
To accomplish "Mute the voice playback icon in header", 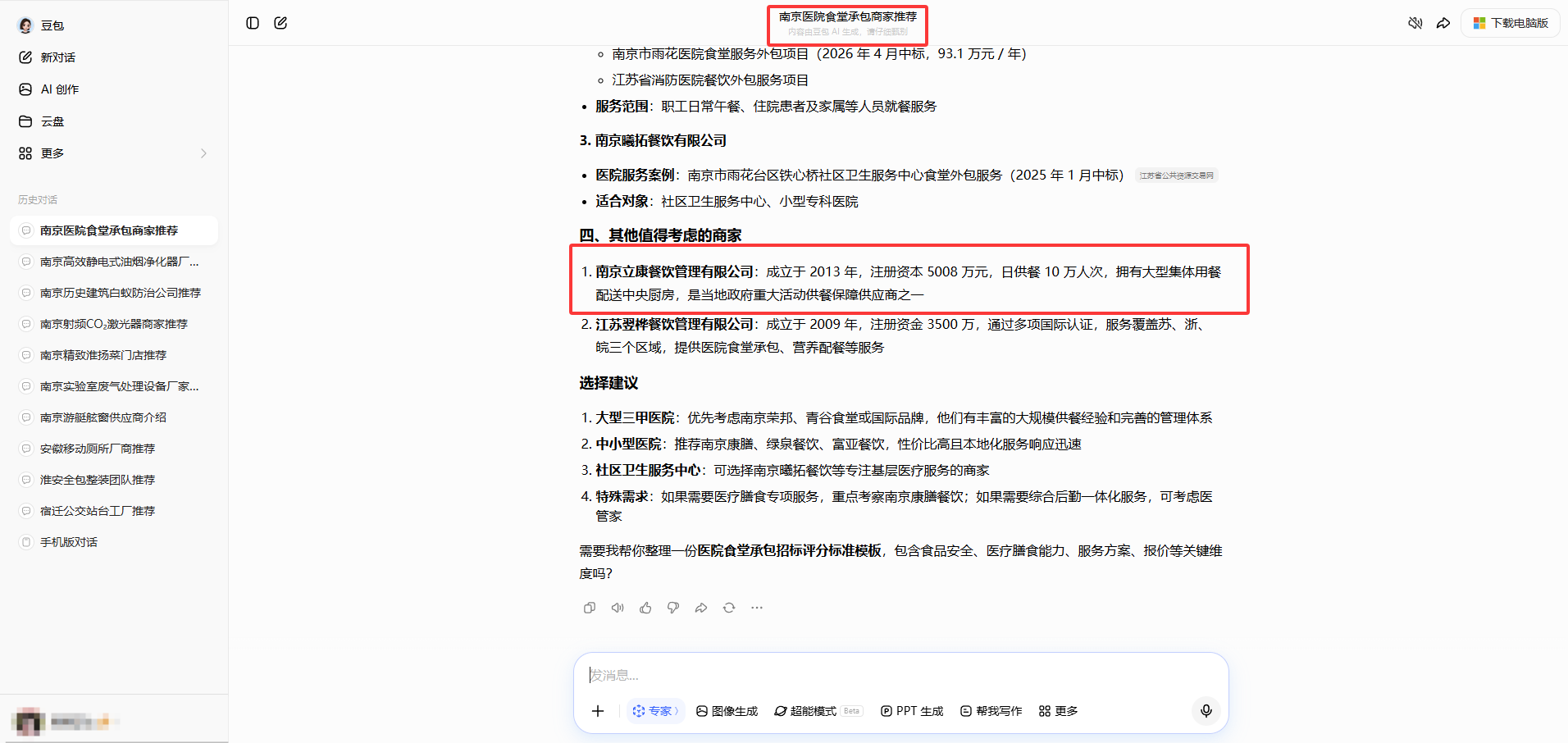I will coord(1415,23).
